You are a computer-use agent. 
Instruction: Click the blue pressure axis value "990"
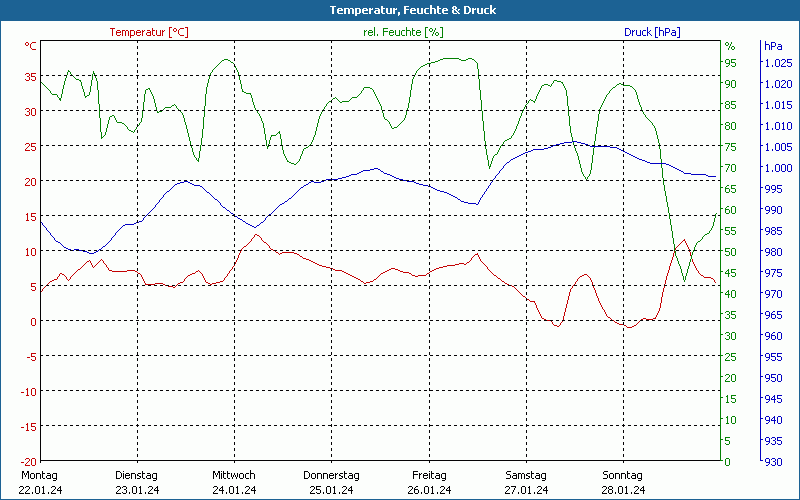coord(773,210)
